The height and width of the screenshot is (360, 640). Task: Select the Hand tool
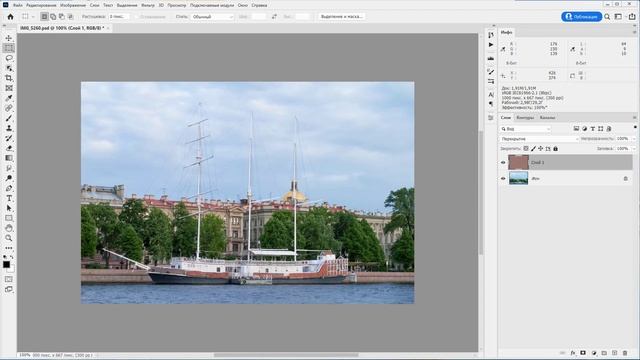[9, 228]
